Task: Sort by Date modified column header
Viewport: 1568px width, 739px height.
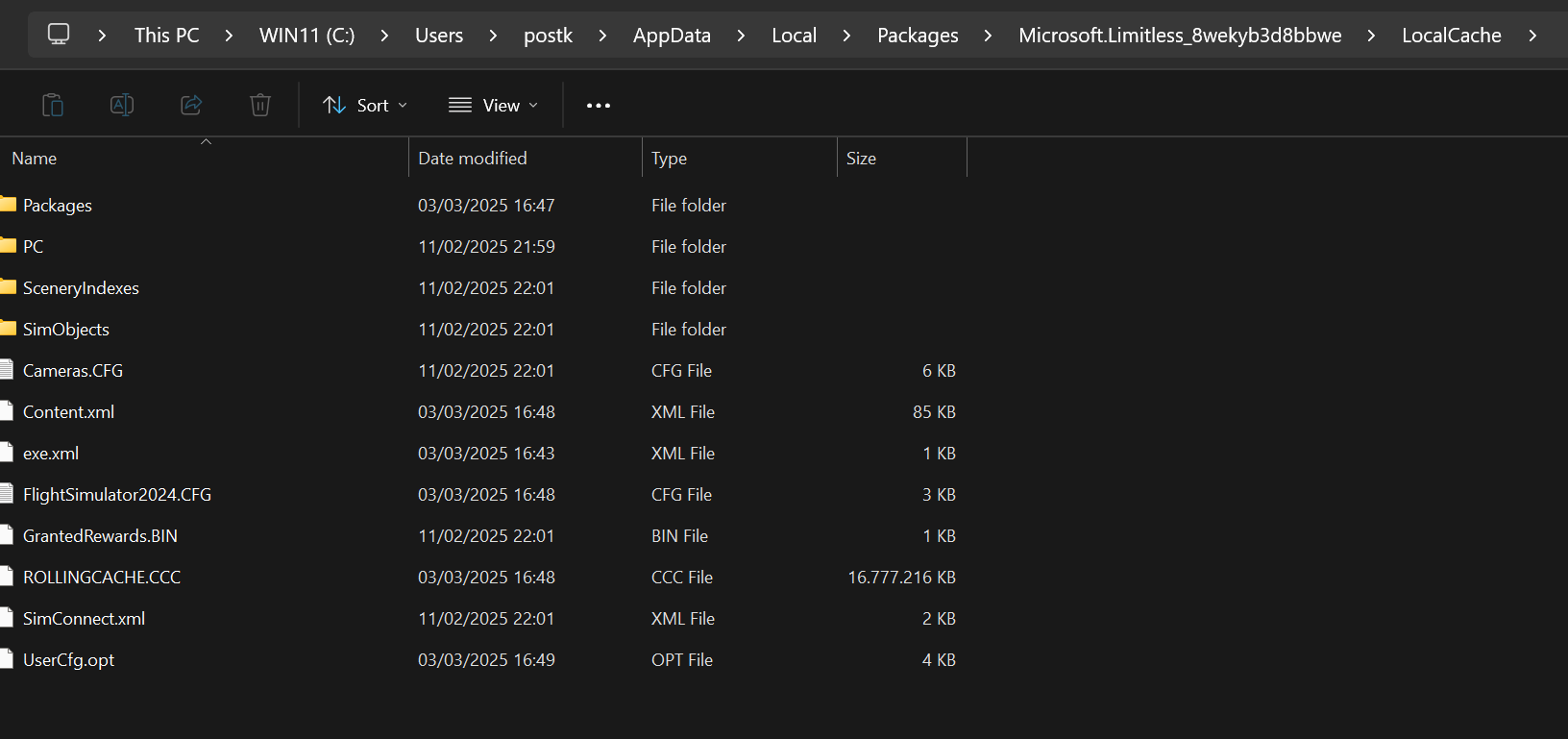Action: coord(526,158)
